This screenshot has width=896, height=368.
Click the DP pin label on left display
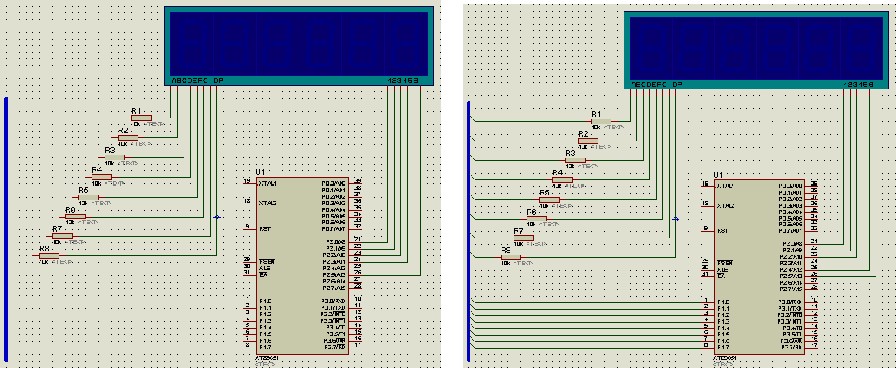click(x=218, y=81)
